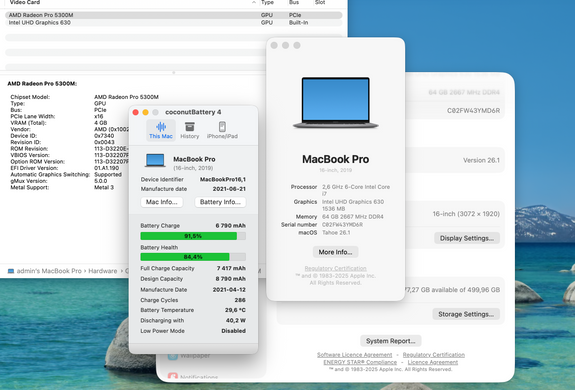The height and width of the screenshot is (390, 575).
Task: Click serial number C02FW43YMD6R in About This Mac
Action: point(343,225)
